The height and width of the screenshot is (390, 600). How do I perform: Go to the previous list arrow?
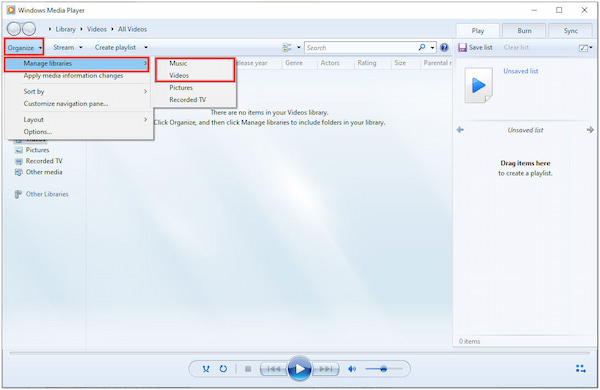click(460, 130)
